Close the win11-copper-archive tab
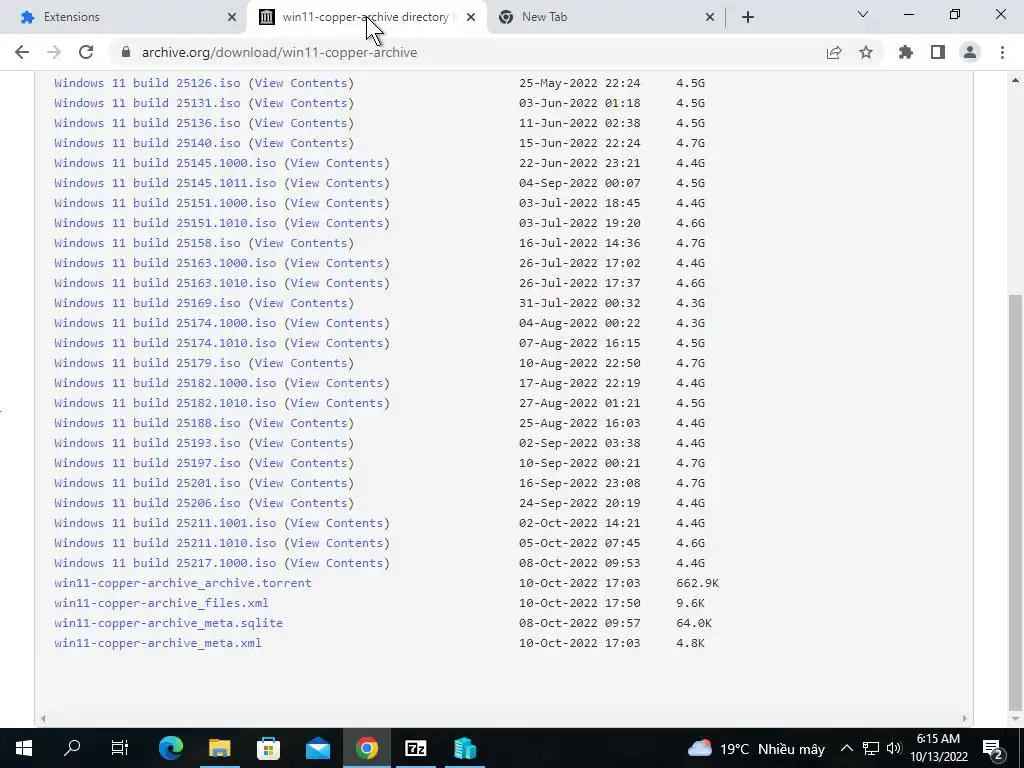 471,17
